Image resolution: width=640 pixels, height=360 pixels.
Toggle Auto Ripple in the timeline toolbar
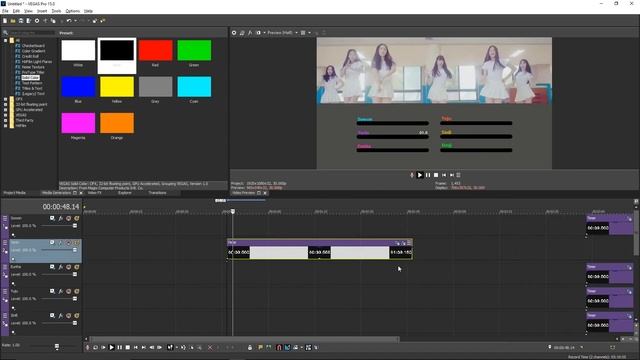[296, 347]
